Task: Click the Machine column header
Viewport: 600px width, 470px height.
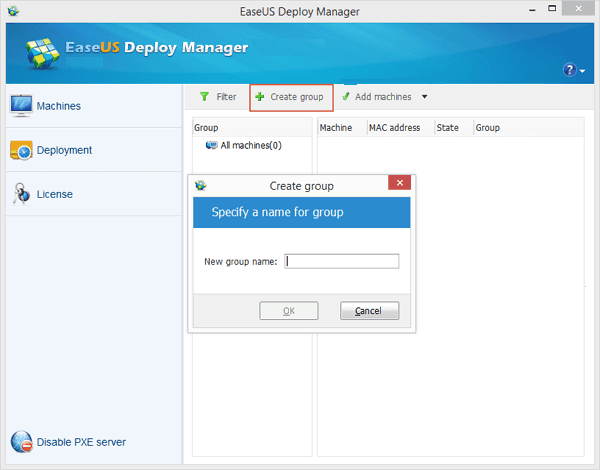Action: (x=336, y=128)
